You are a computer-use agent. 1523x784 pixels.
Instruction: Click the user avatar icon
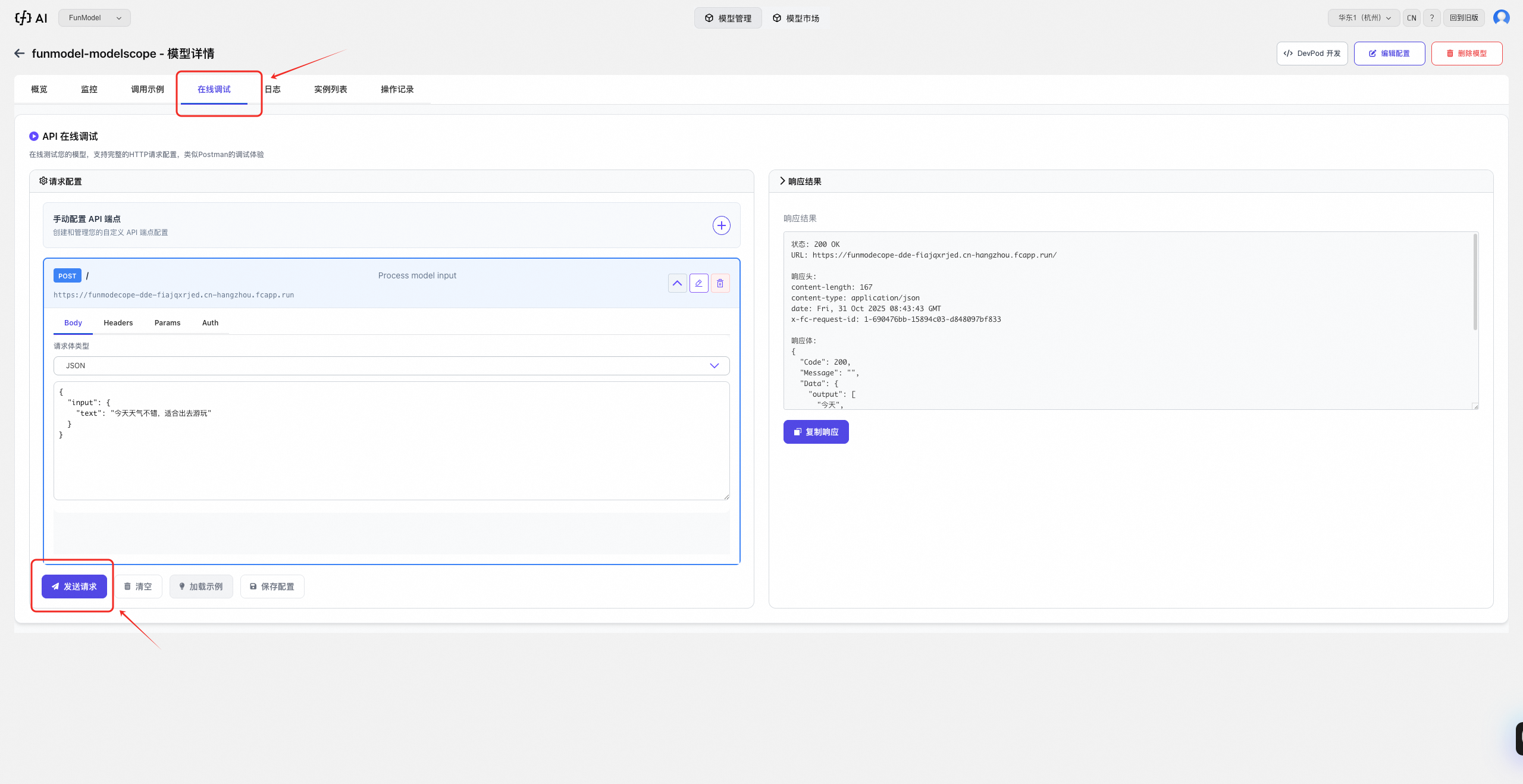pos(1501,18)
